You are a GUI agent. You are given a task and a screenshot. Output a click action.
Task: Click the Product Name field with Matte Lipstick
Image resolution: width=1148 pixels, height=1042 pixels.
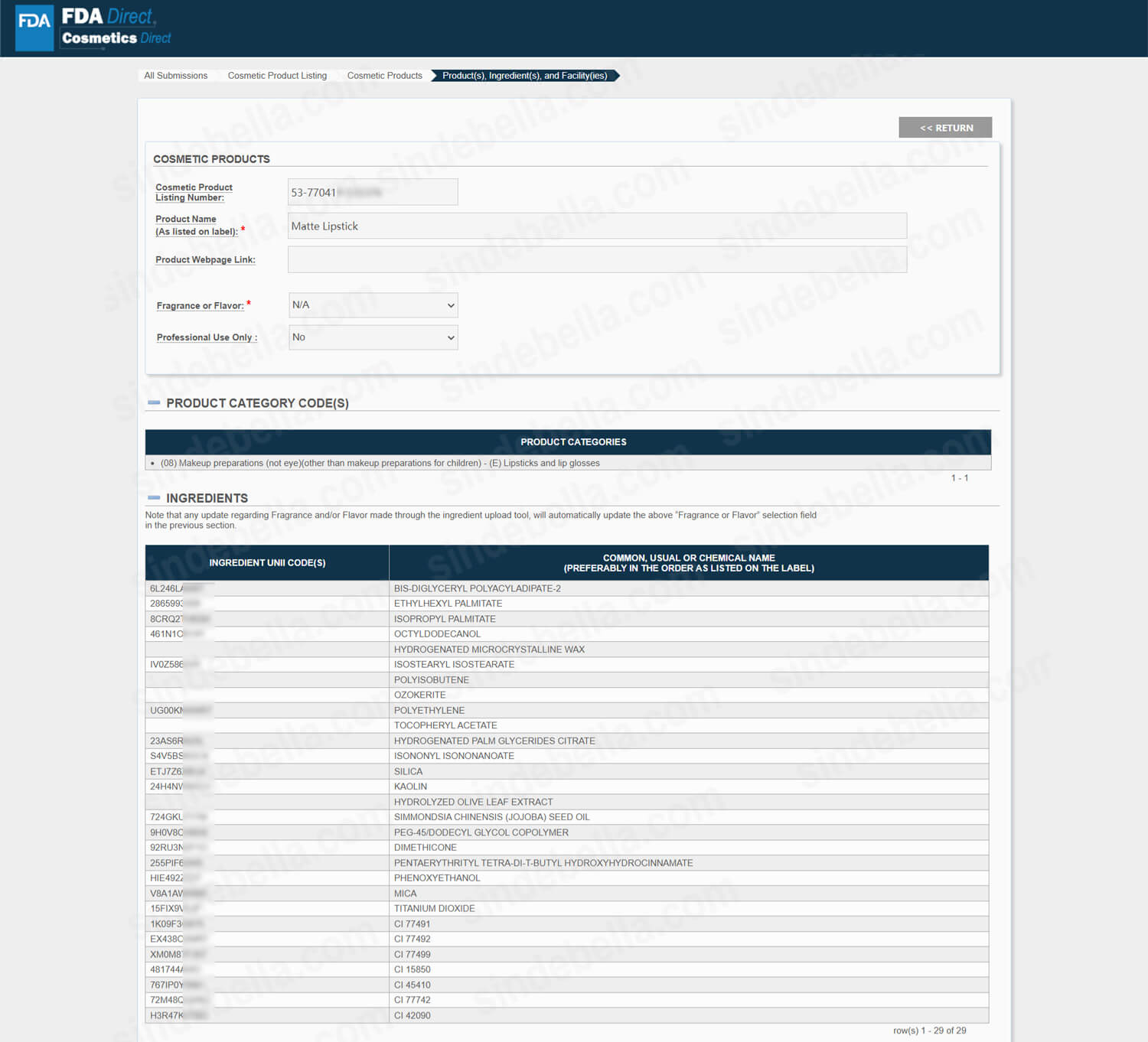(597, 226)
